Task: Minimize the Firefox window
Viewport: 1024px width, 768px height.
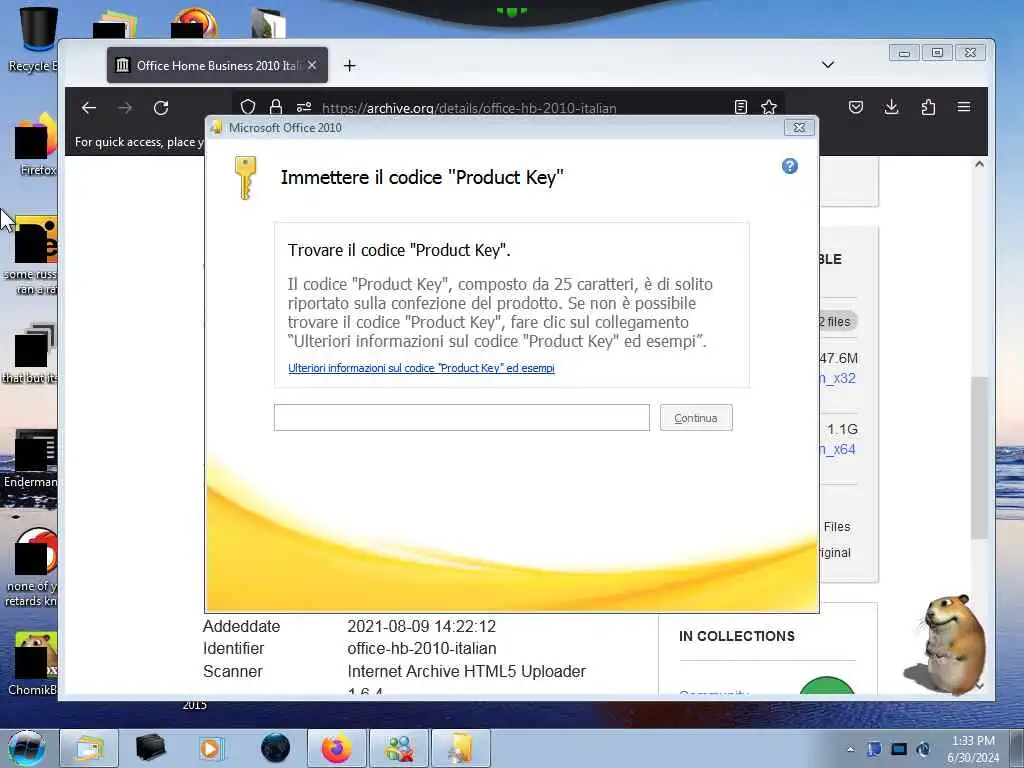Action: 904,53
